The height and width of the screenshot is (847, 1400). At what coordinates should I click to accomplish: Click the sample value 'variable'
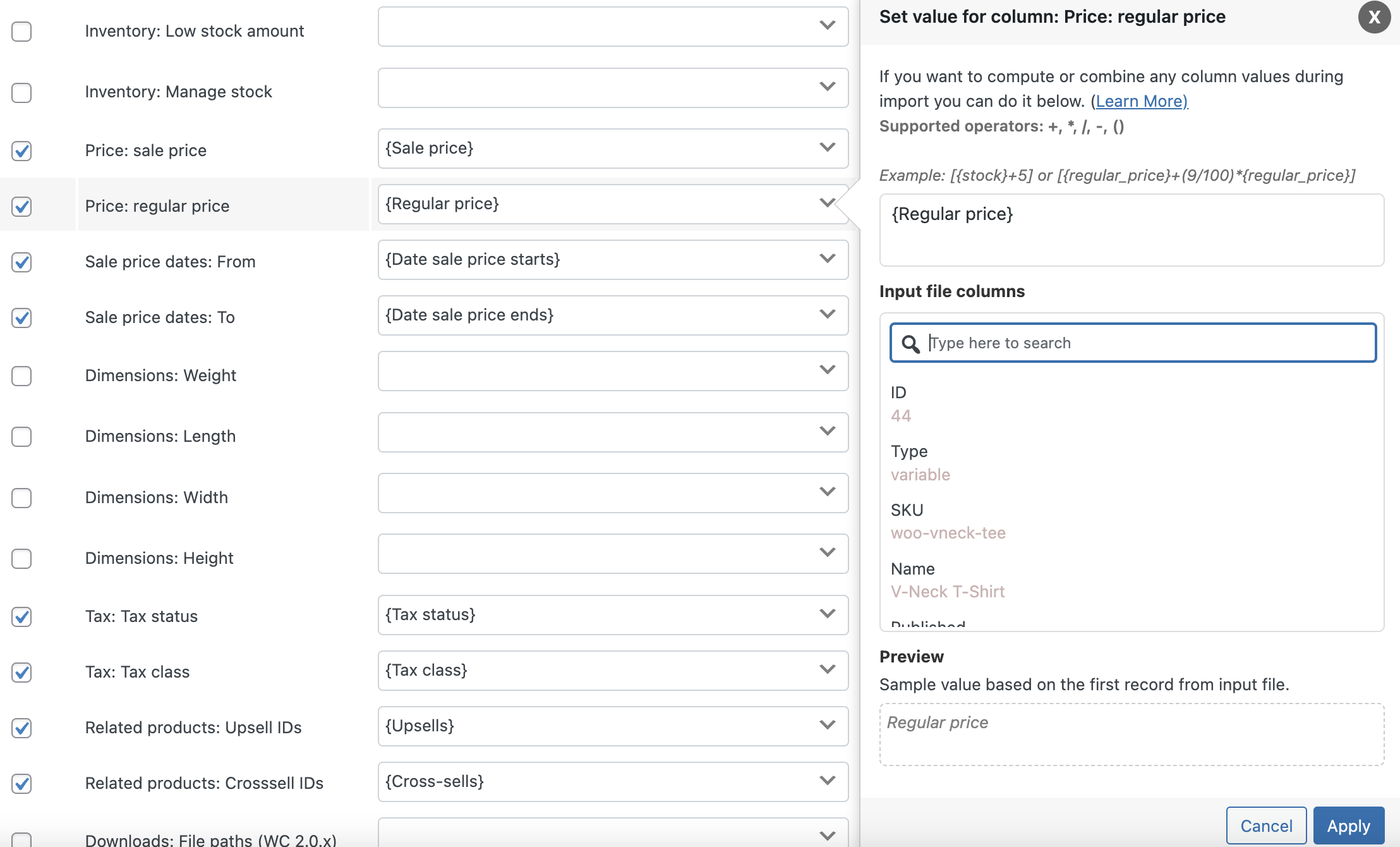(920, 475)
